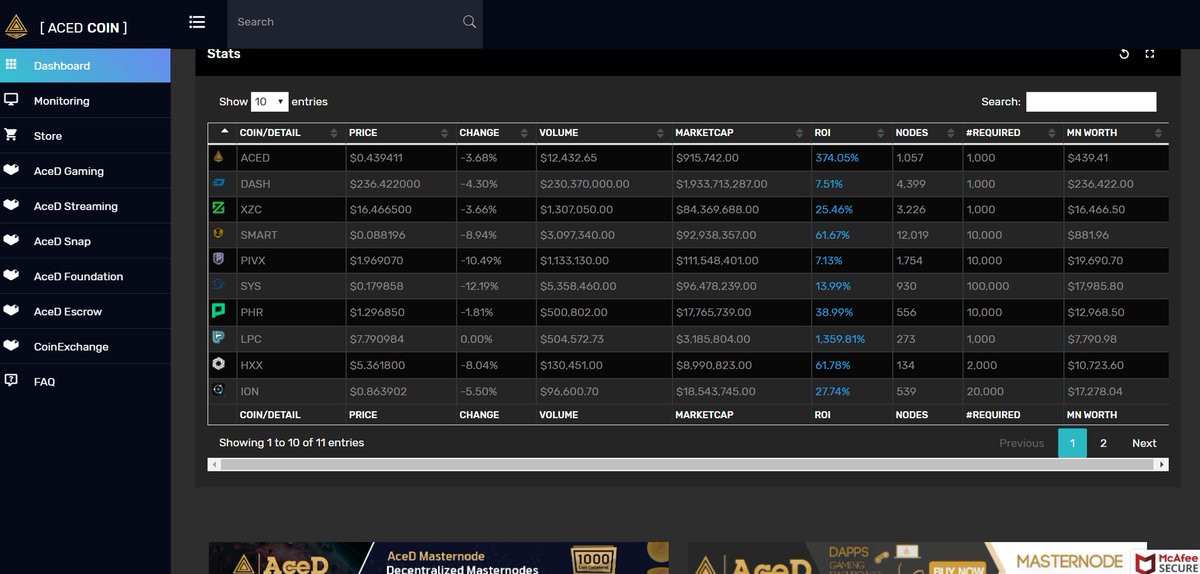Click the Stats panel fullscreen icon

tap(1150, 54)
